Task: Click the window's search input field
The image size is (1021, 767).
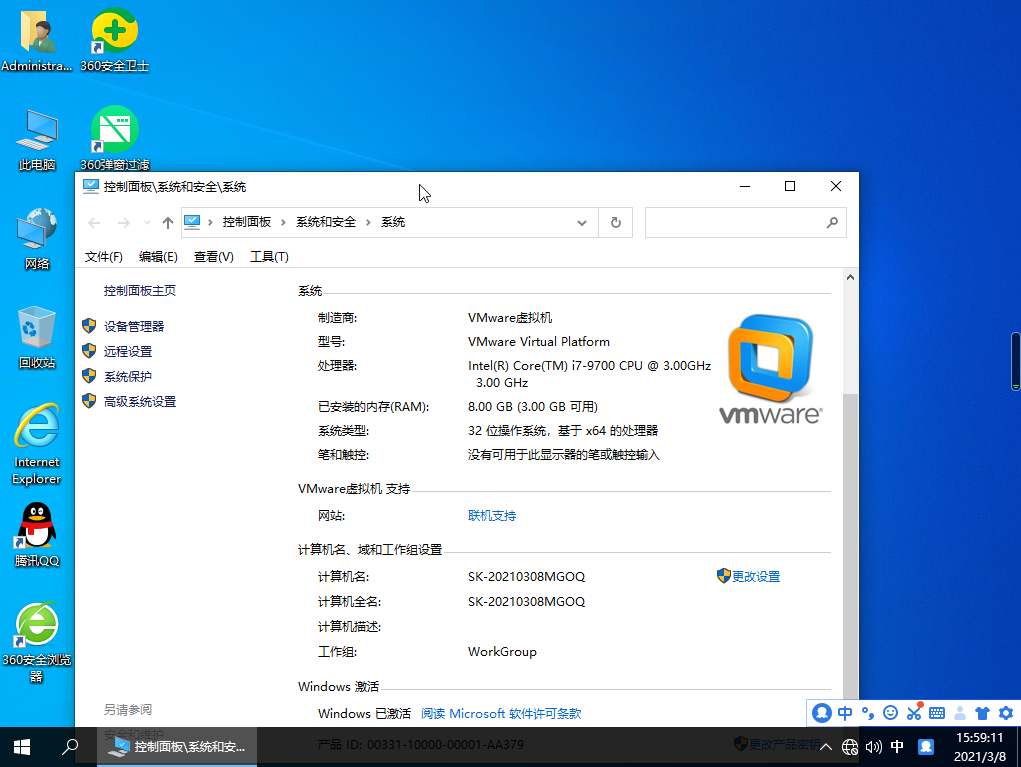Action: point(746,223)
